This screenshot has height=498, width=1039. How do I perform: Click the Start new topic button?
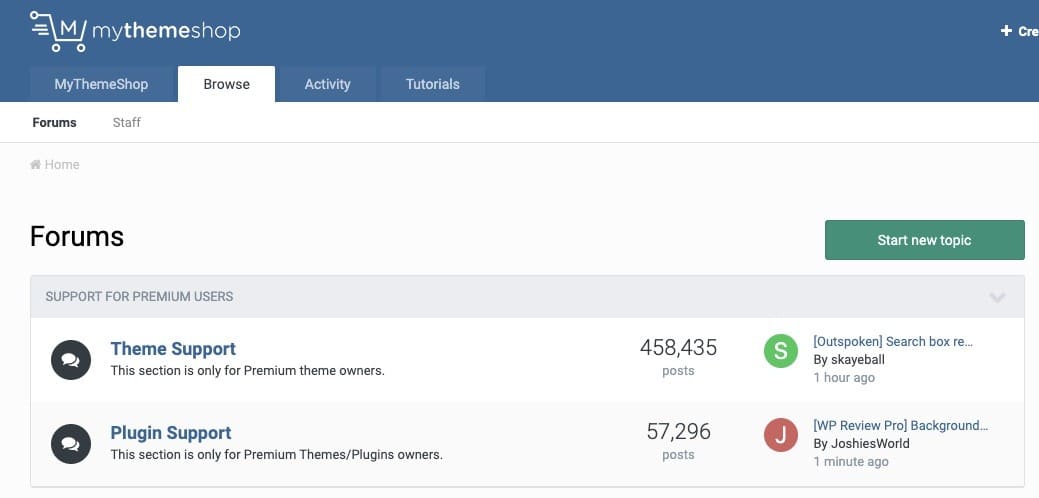point(924,240)
